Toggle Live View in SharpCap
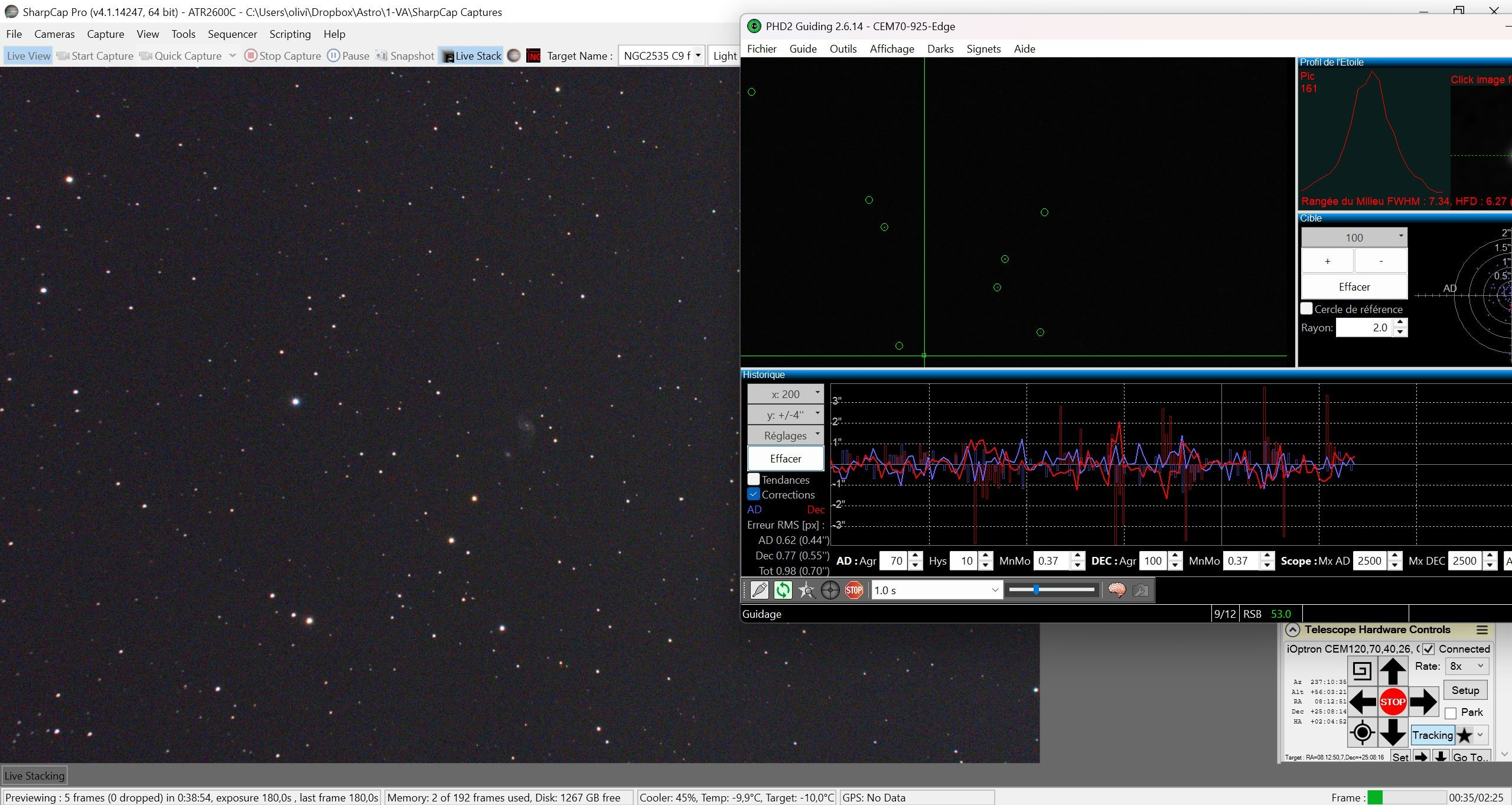The width and height of the screenshot is (1512, 805). click(x=28, y=56)
